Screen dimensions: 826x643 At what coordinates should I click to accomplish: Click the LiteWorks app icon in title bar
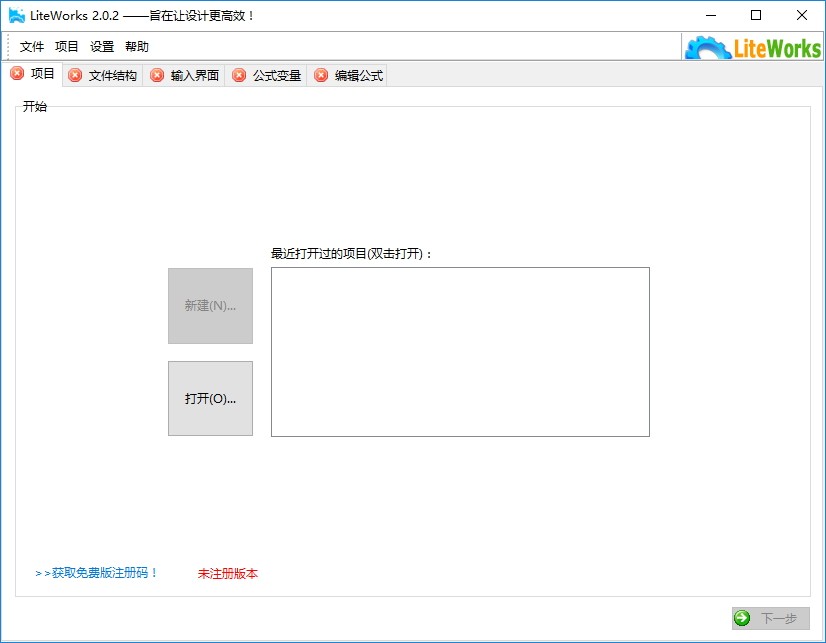pos(17,16)
